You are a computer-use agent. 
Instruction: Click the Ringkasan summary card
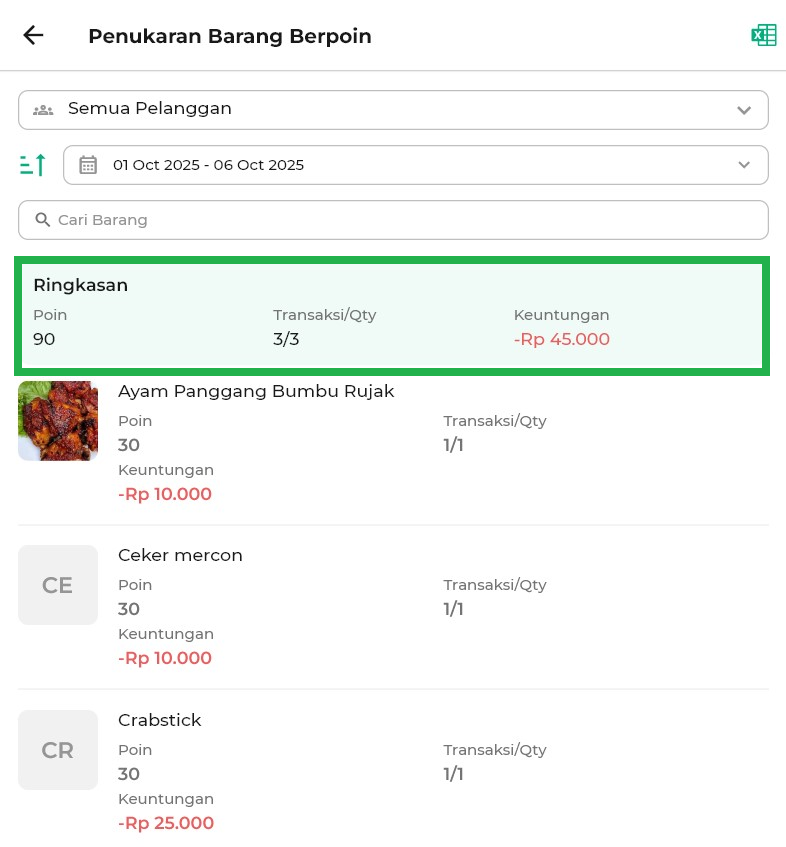[x=392, y=314]
